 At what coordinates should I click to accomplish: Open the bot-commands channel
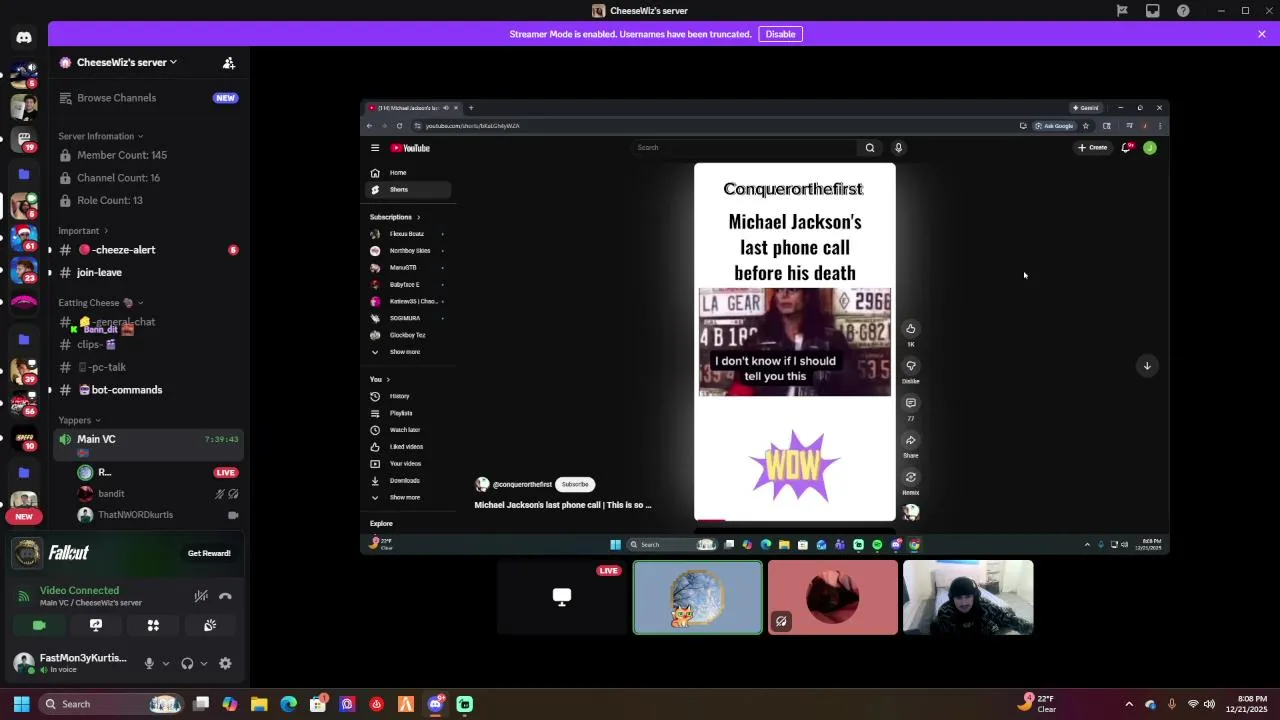pyautogui.click(x=149, y=390)
